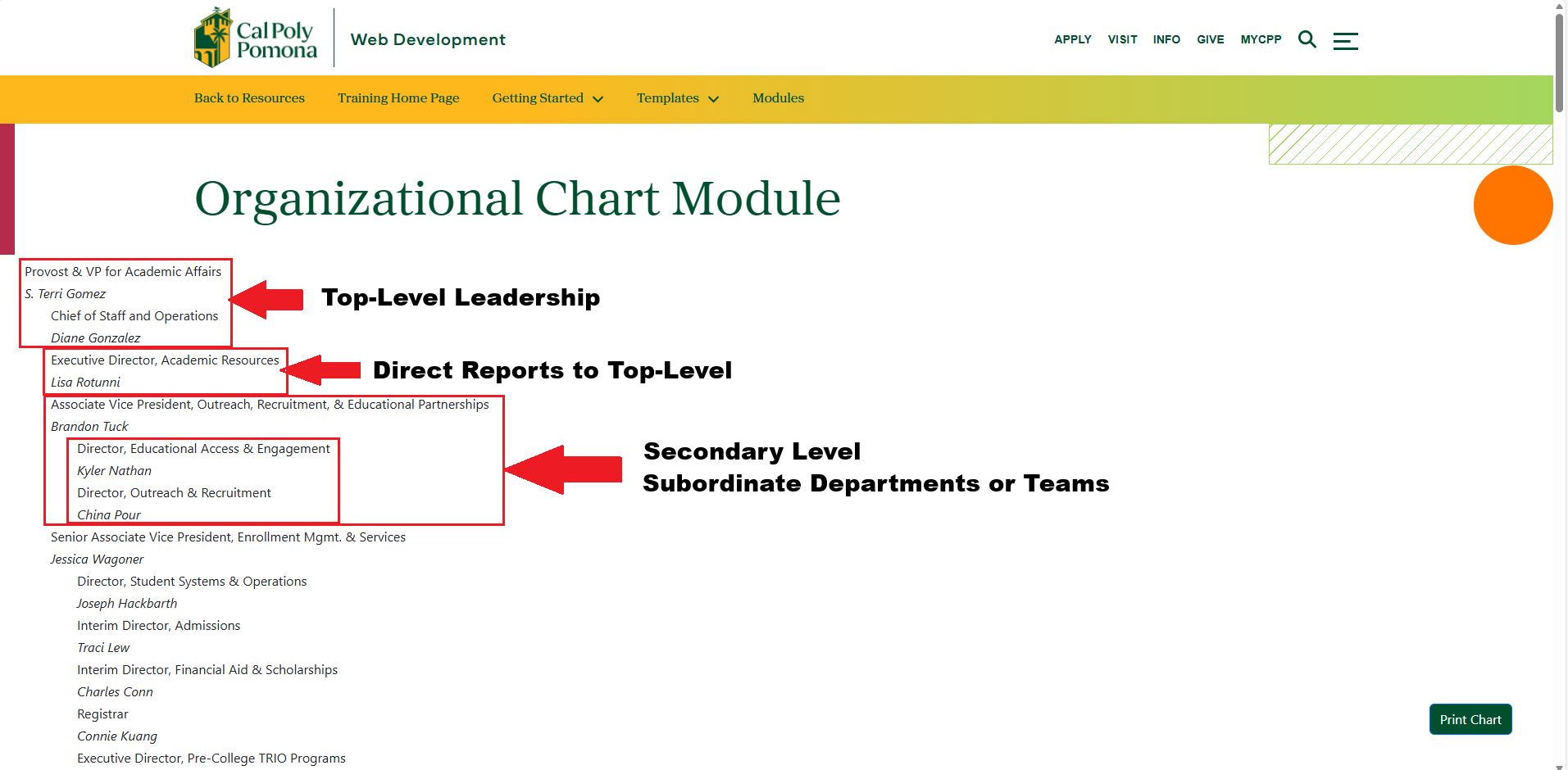
Task: Open the INFO header link
Action: pos(1166,39)
